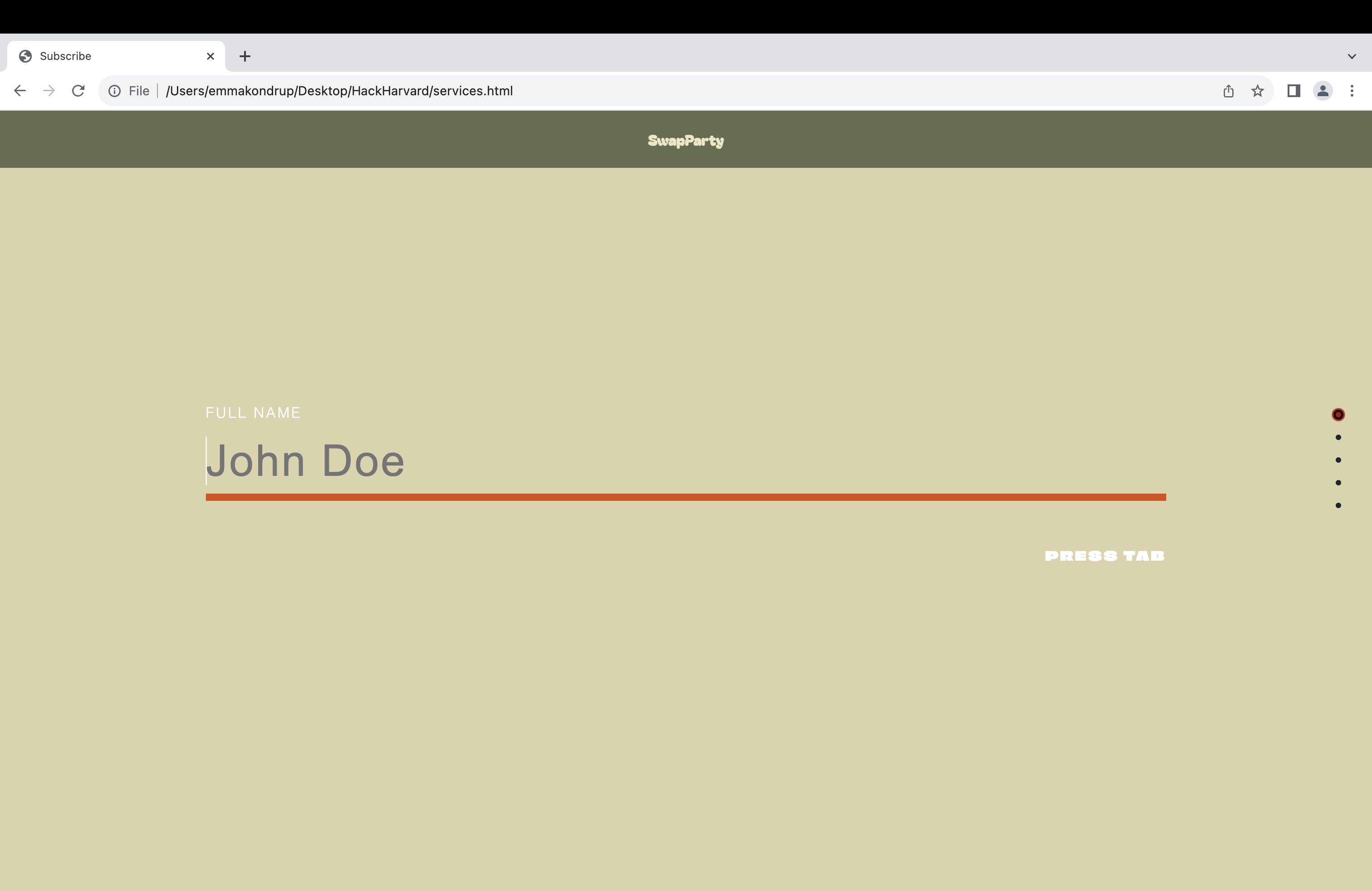Image resolution: width=1372 pixels, height=891 pixels.
Task: Expand the tab search chevron
Action: click(x=1352, y=56)
